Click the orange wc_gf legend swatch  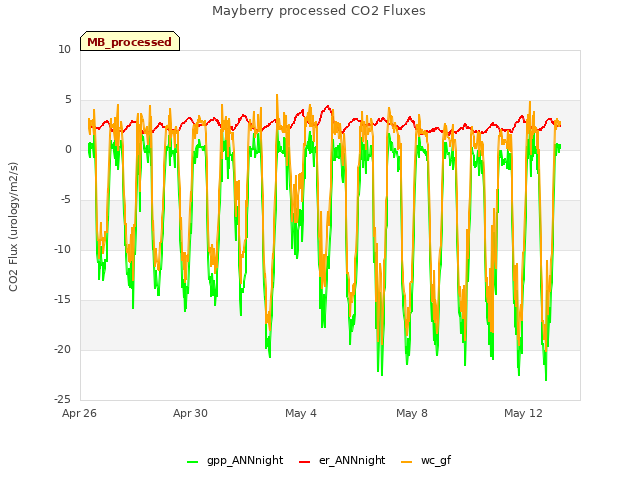tap(407, 462)
